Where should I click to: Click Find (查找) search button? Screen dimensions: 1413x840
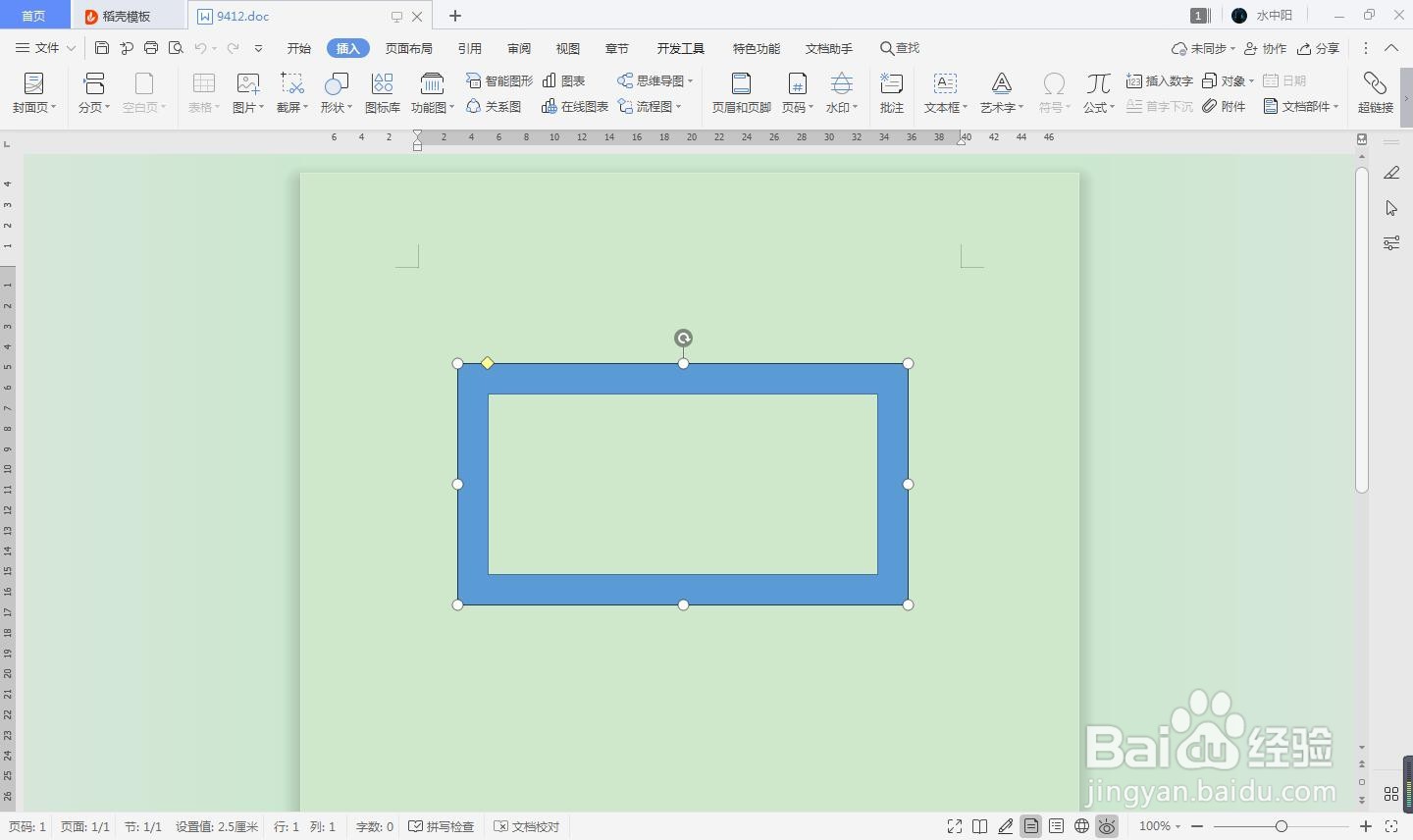[x=900, y=48]
